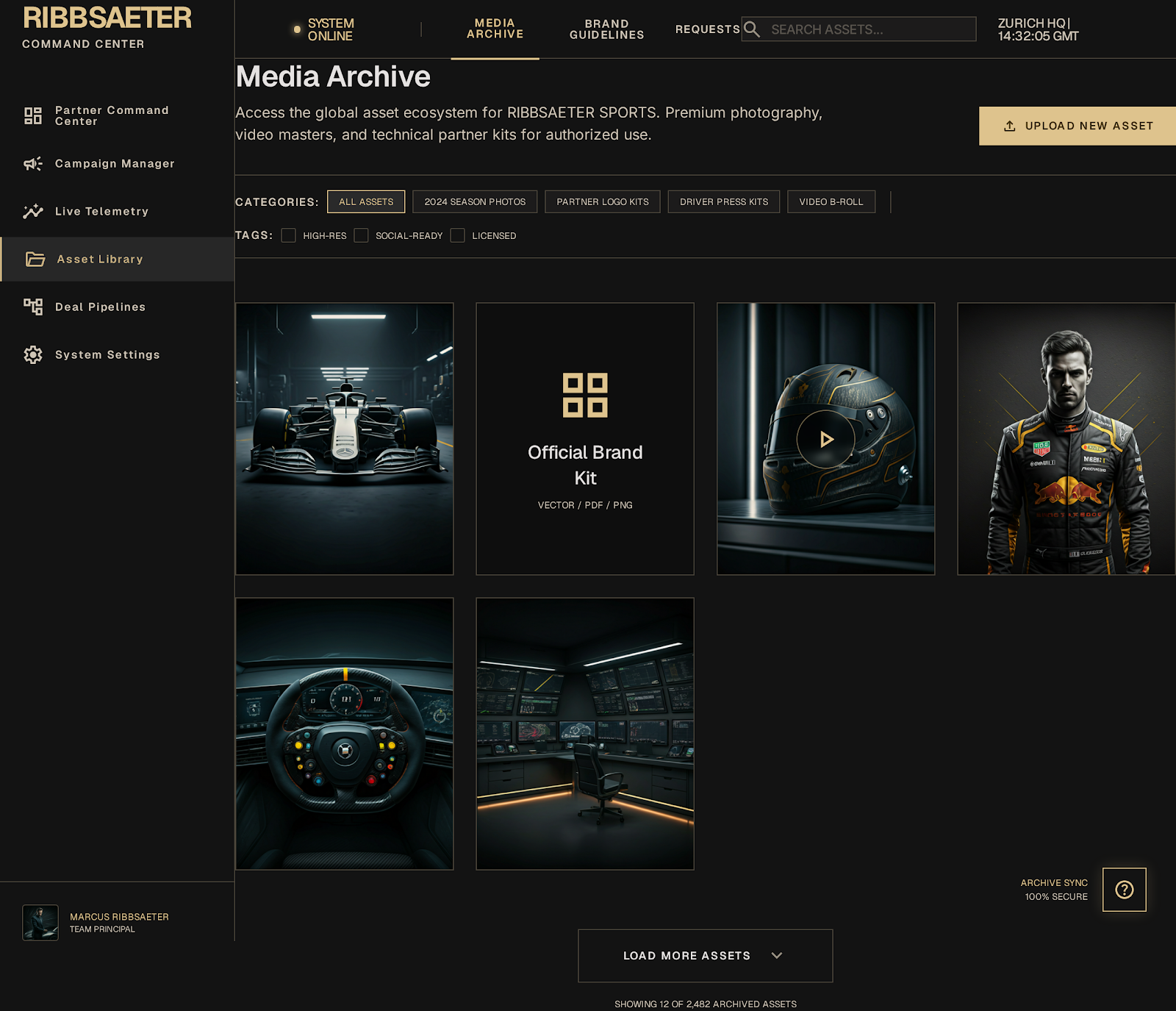
Task: Click 'VECTOR / PDF / PNG' label
Action: pos(585,505)
